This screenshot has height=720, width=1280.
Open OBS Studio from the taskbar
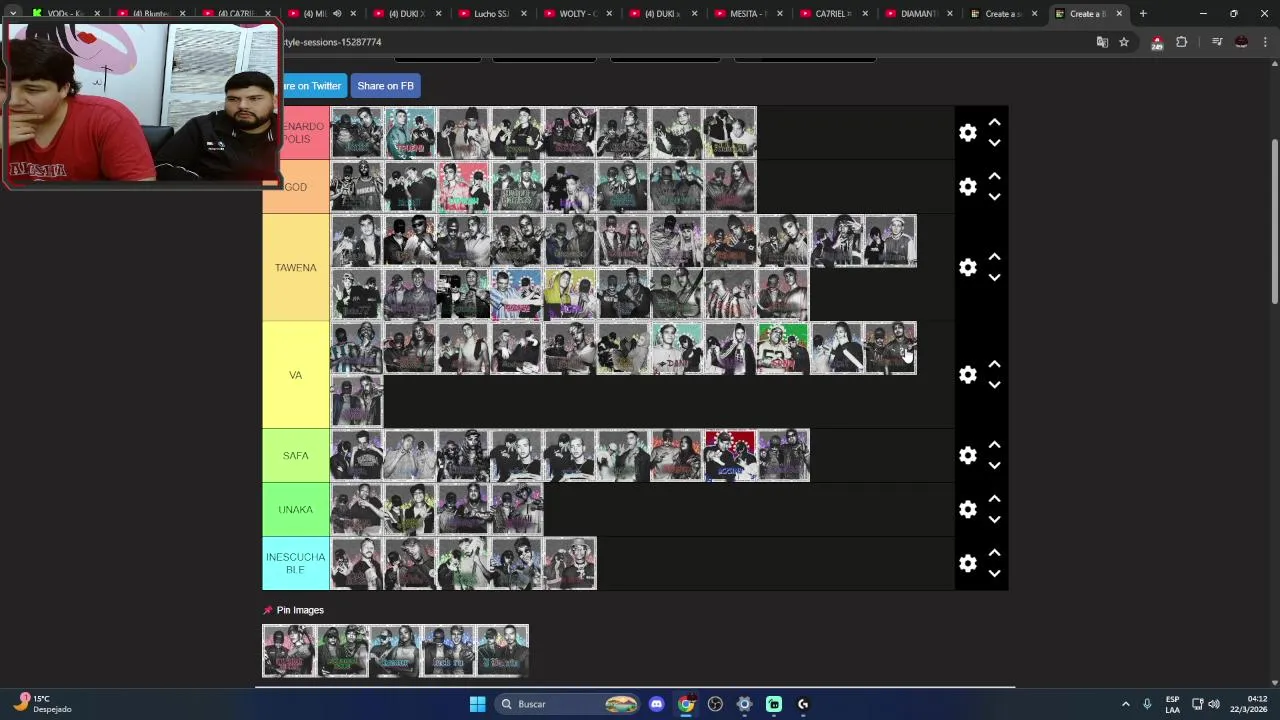pos(715,704)
